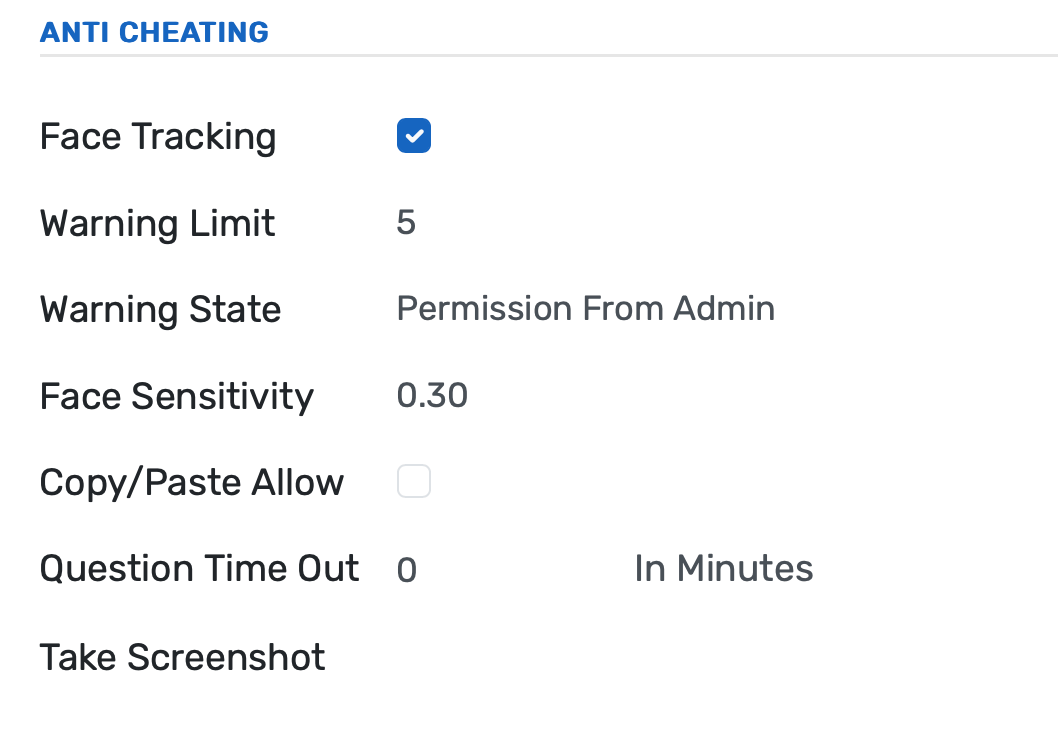This screenshot has width=1058, height=752.
Task: Click the Face Sensitivity value 0.30
Action: coord(432,395)
